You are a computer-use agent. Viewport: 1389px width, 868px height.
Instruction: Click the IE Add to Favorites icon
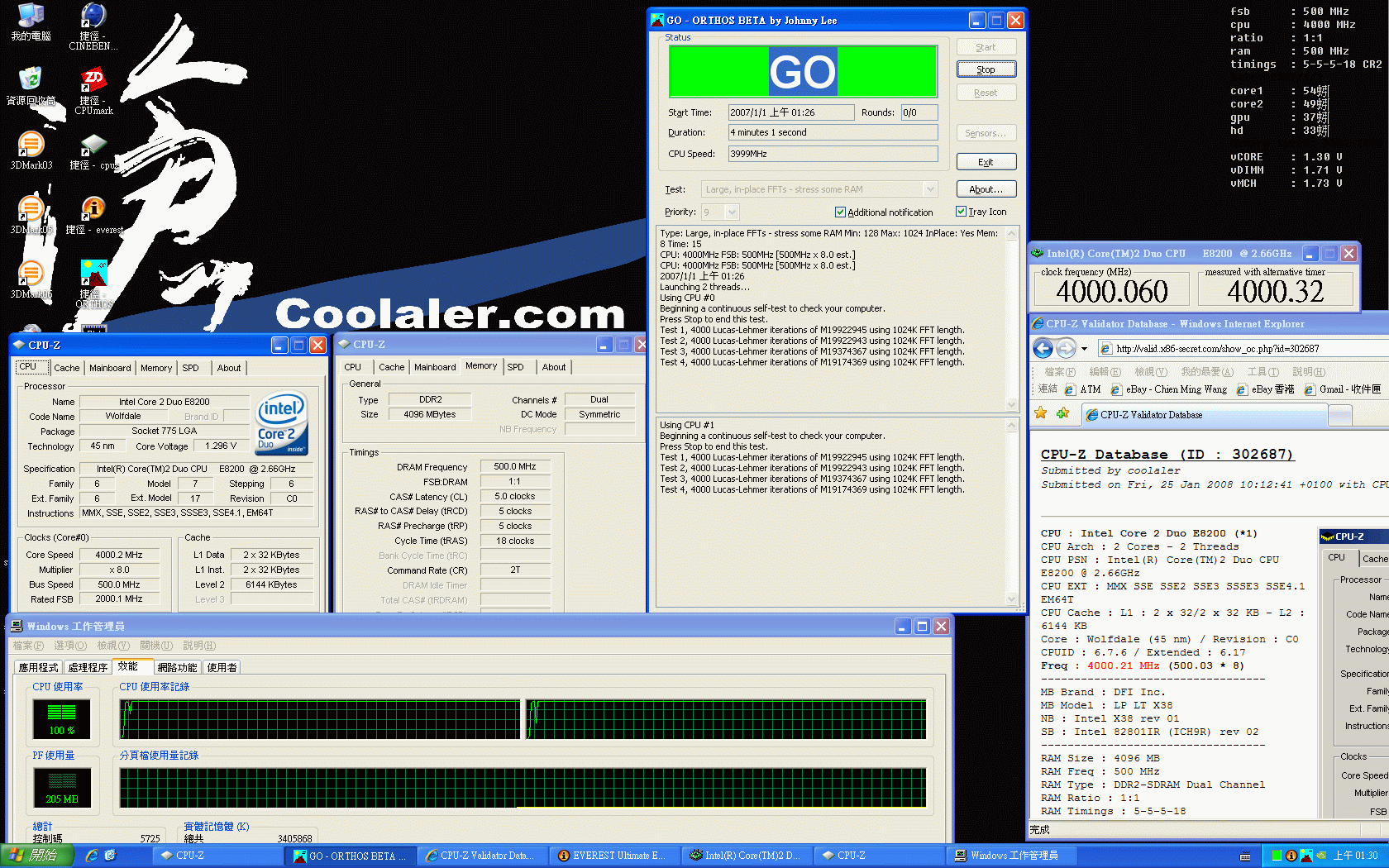(x=1062, y=413)
